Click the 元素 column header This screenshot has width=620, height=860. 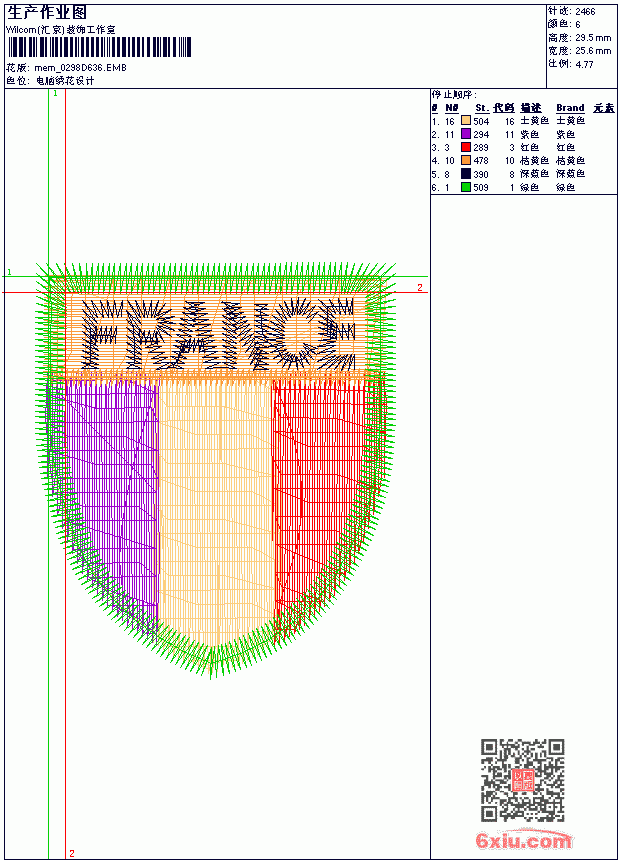pos(604,108)
